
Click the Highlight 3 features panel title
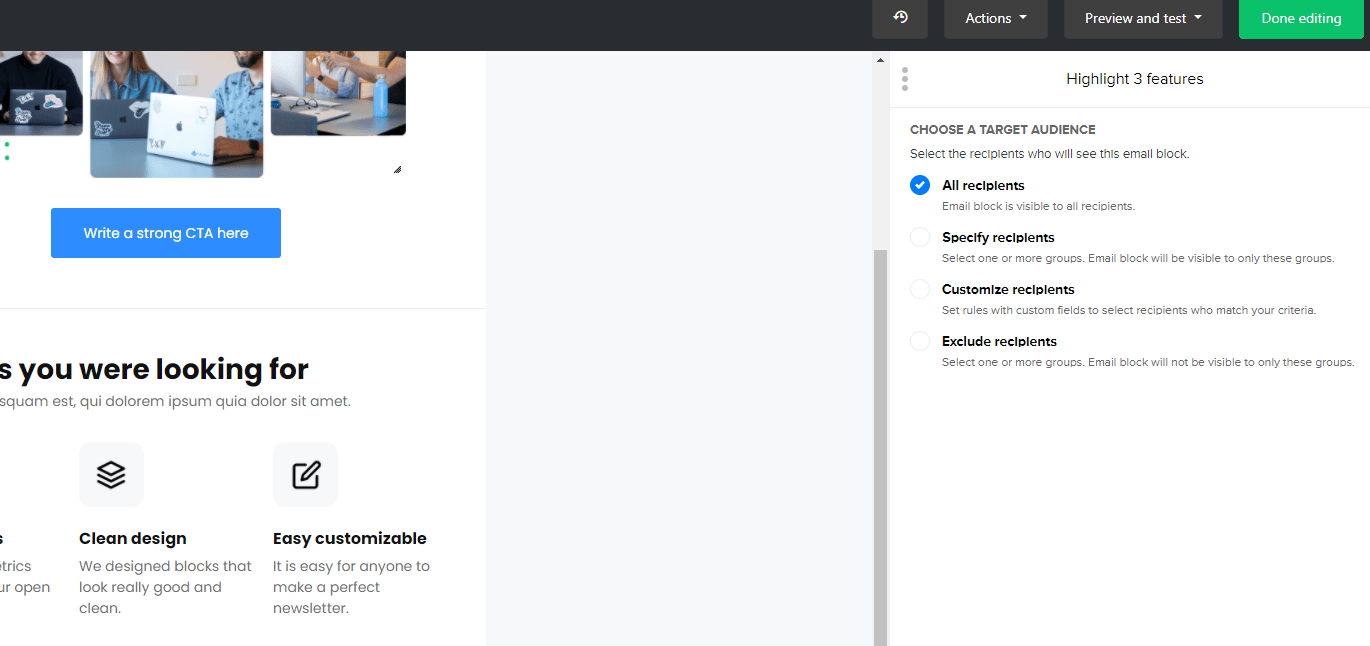point(1134,79)
